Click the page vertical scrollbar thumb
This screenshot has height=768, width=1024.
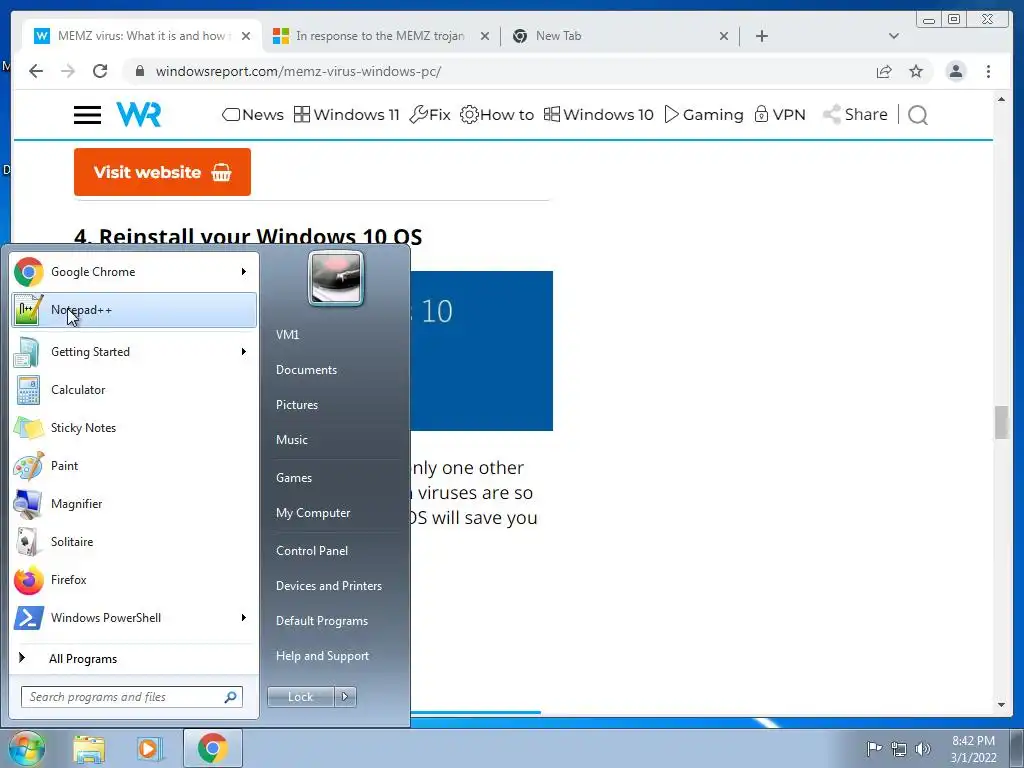(1001, 423)
